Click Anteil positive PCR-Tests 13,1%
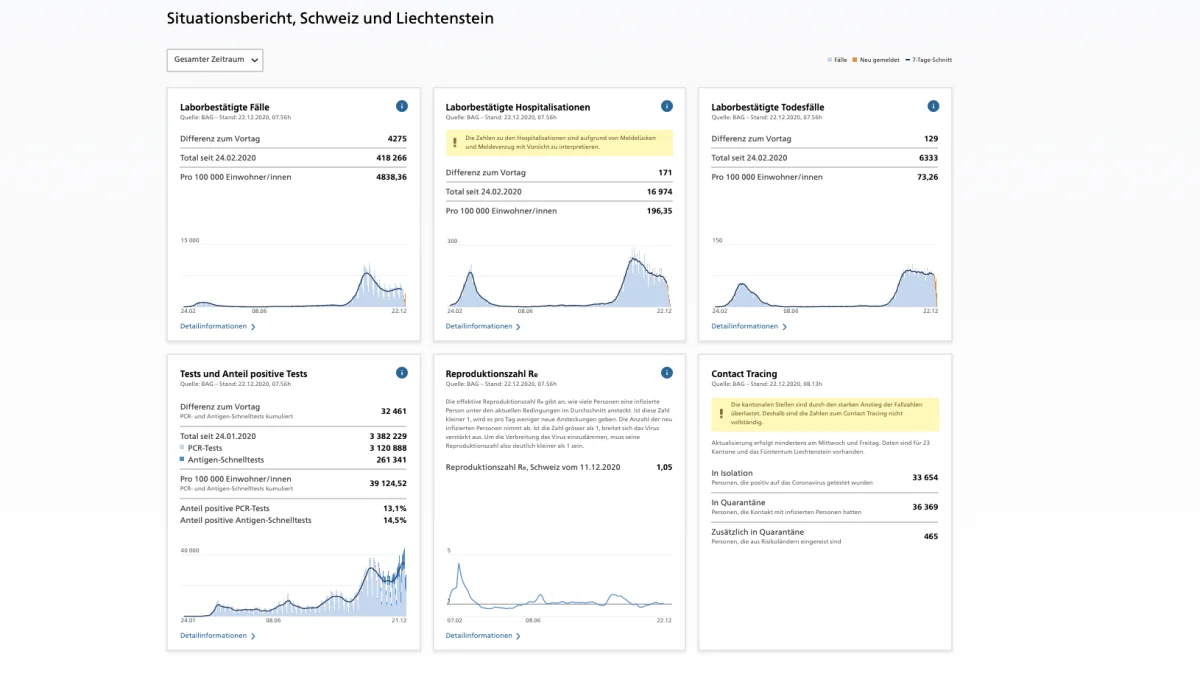 396,508
